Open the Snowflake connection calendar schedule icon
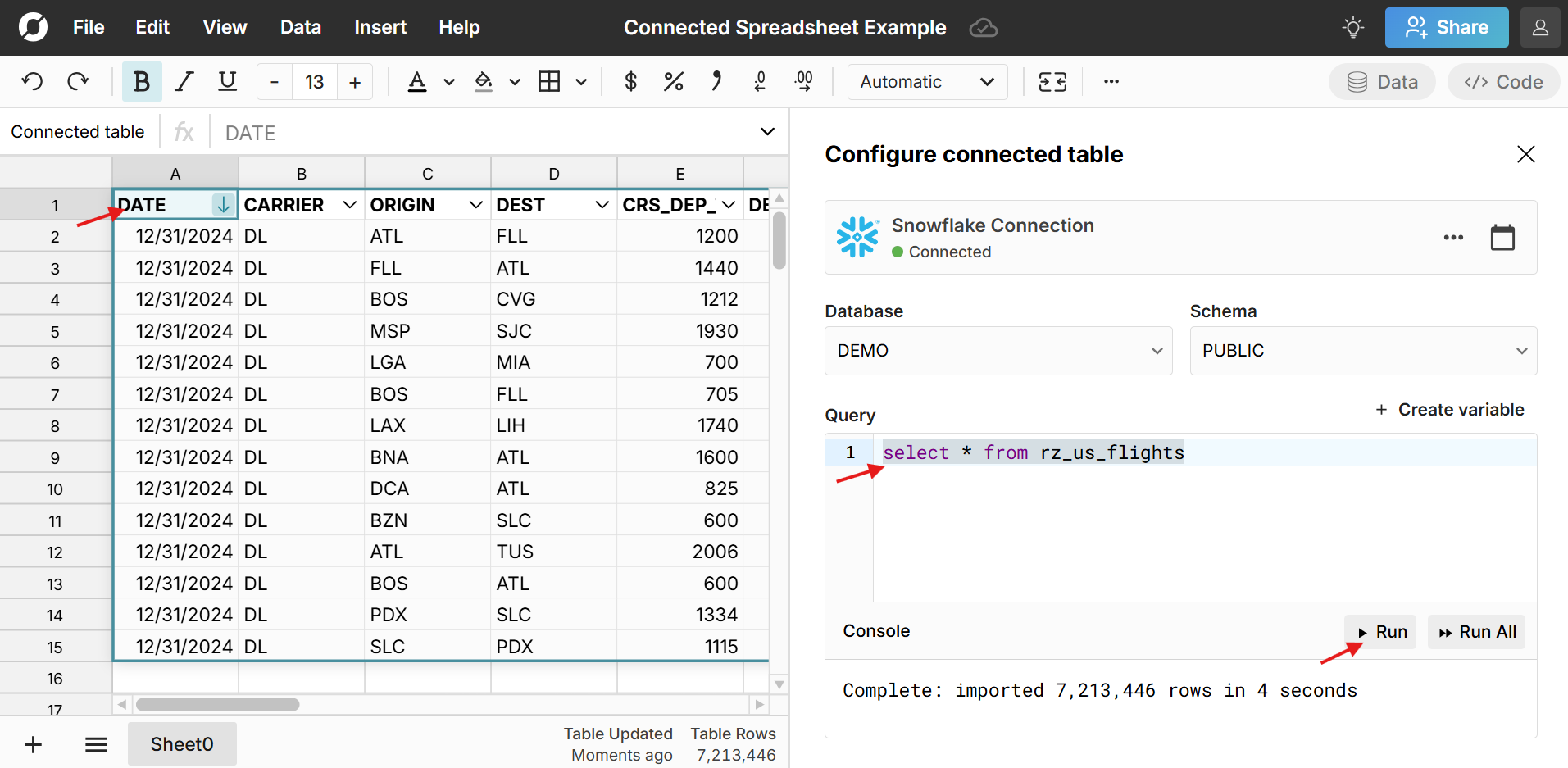This screenshot has height=768, width=1568. click(1502, 238)
